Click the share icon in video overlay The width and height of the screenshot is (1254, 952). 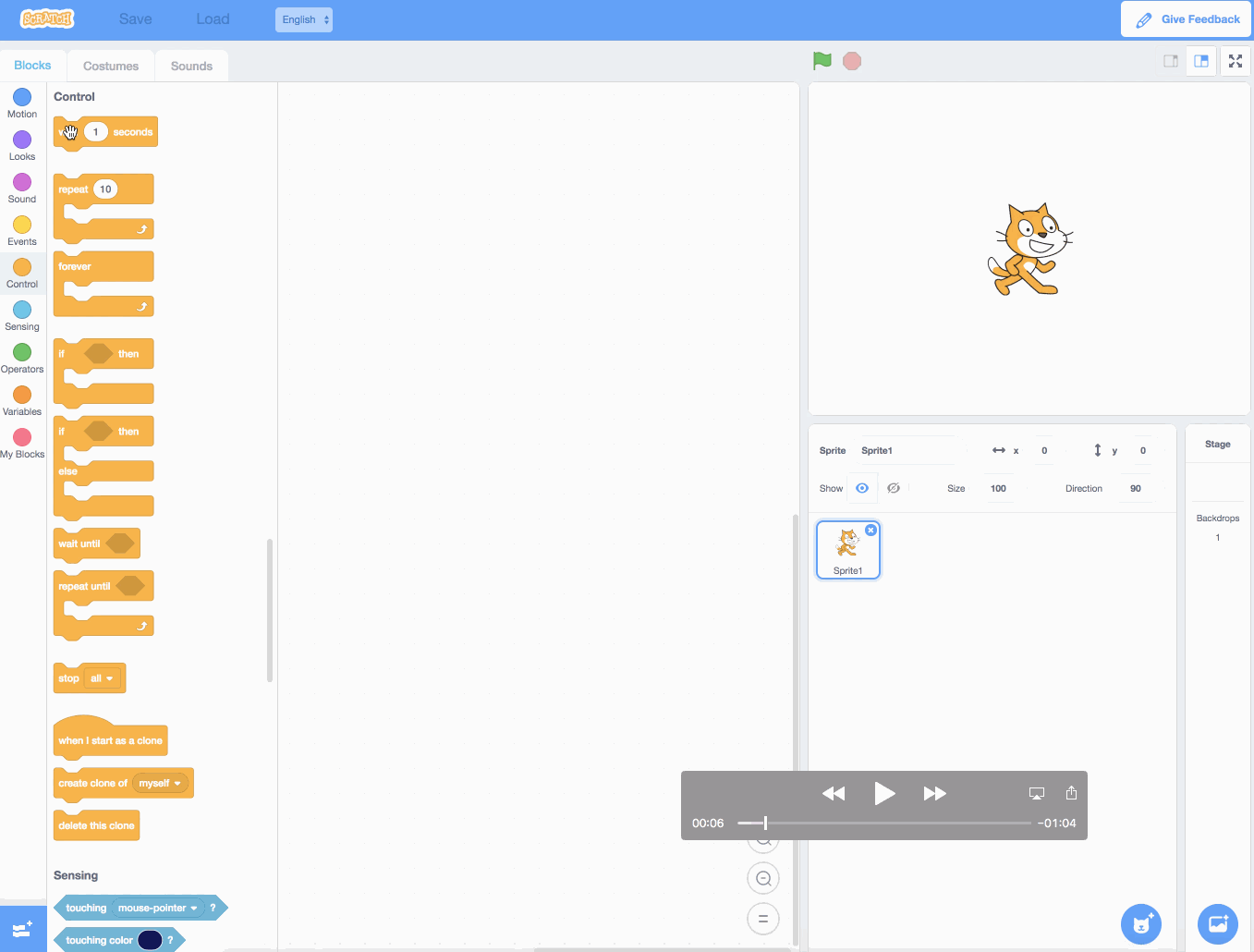coord(1071,793)
